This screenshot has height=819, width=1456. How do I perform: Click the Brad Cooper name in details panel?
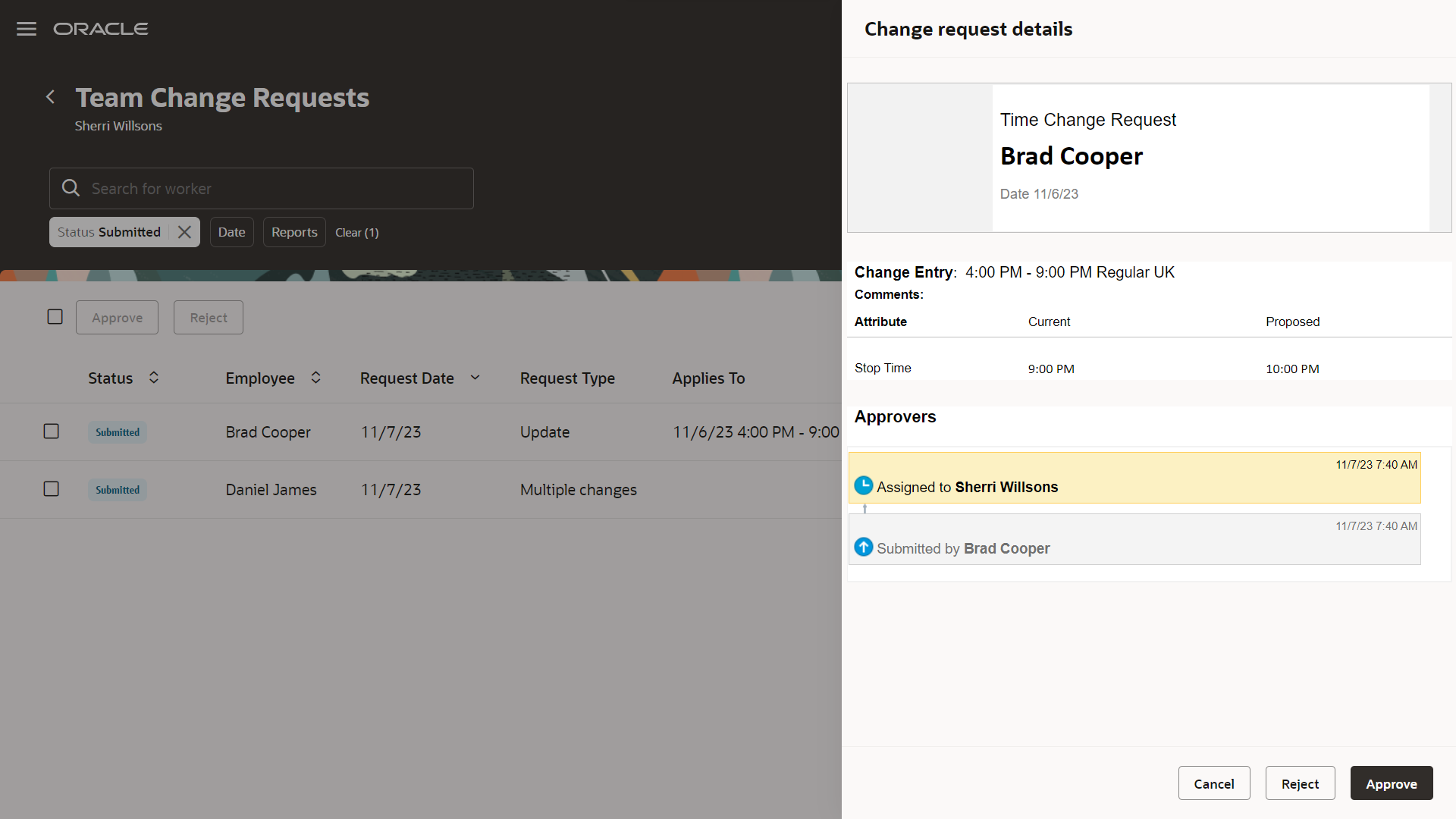pyautogui.click(x=1072, y=155)
